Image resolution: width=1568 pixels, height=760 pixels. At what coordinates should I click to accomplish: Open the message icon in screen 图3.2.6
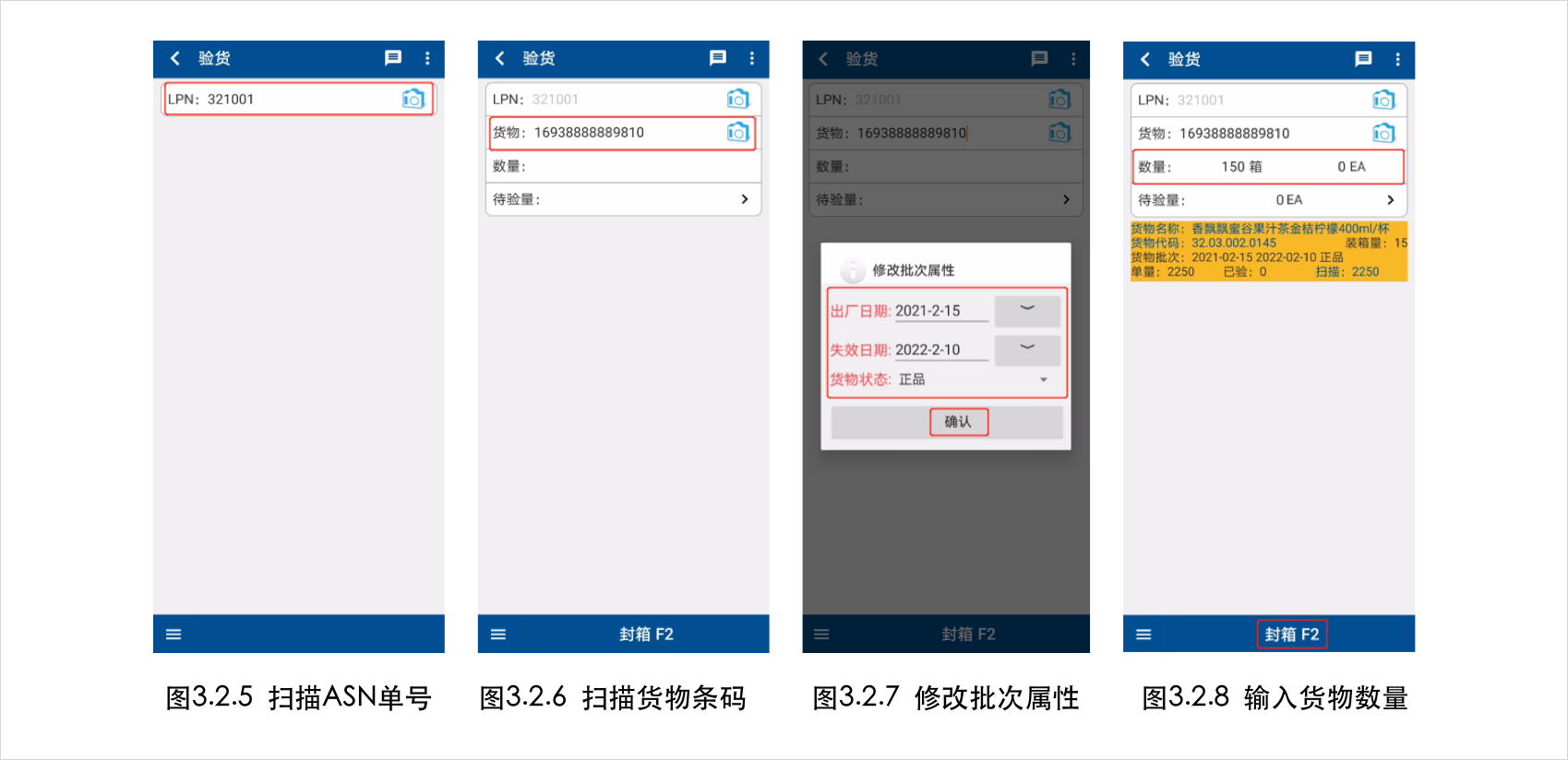click(718, 58)
